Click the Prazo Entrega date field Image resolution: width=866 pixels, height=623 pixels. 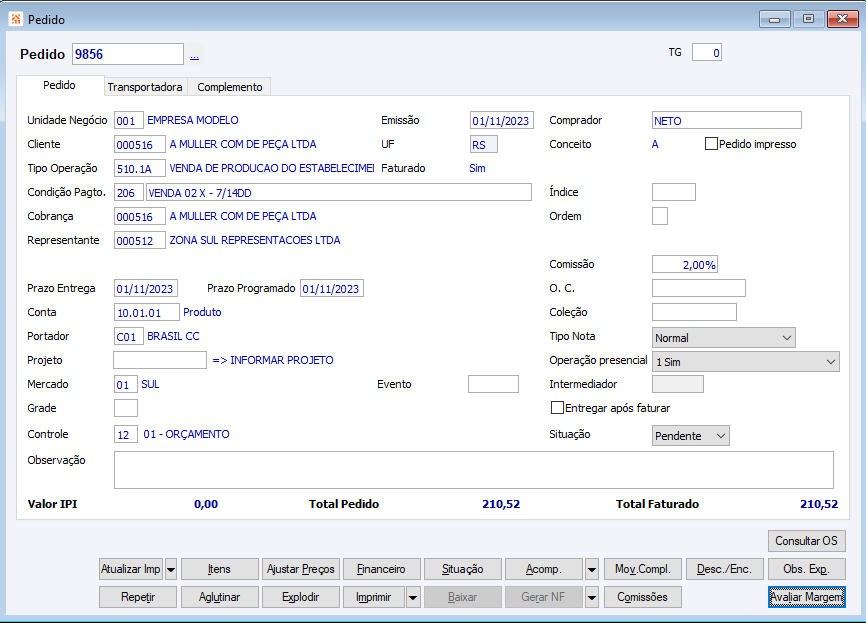[x=146, y=288]
